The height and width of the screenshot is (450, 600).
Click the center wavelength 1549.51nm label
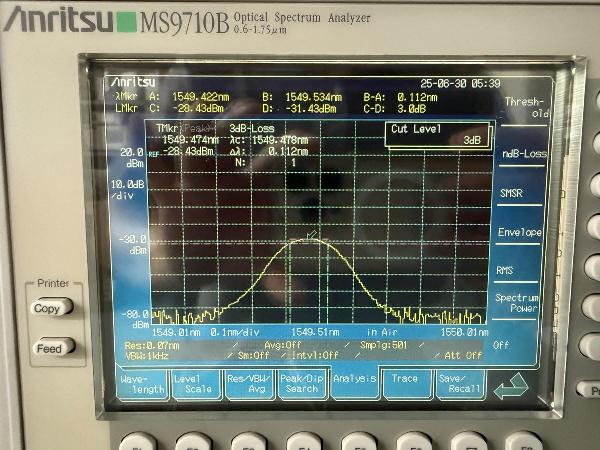tap(316, 332)
